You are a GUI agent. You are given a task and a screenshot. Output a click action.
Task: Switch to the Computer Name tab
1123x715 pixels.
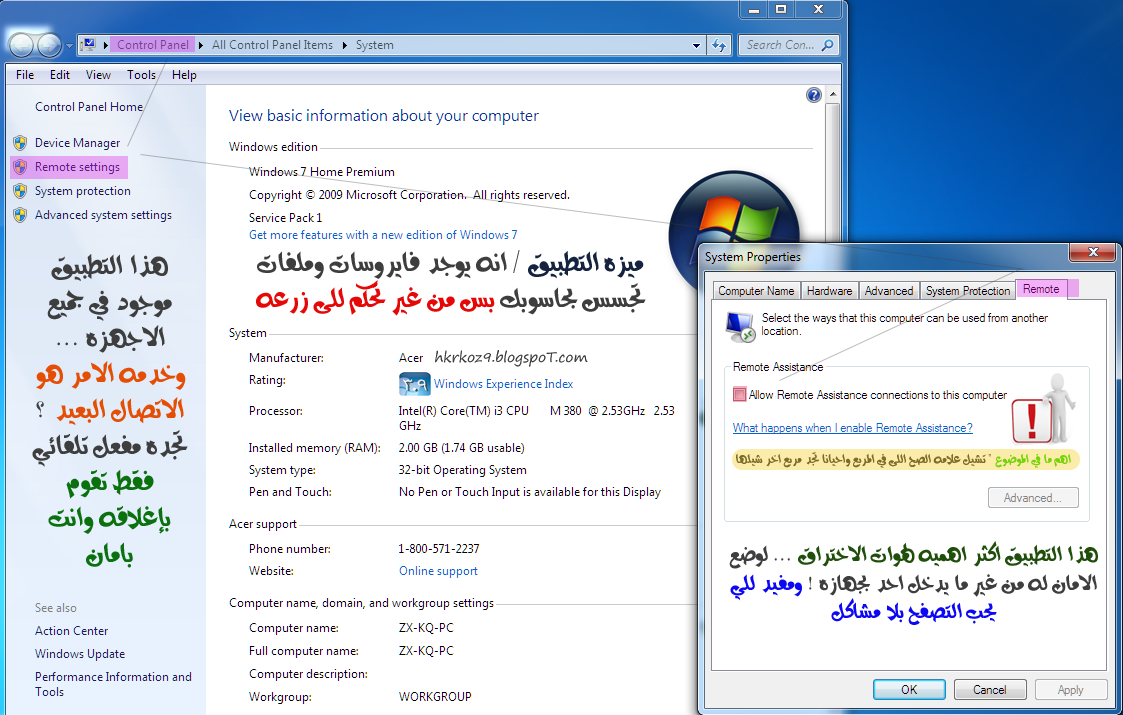tap(756, 291)
